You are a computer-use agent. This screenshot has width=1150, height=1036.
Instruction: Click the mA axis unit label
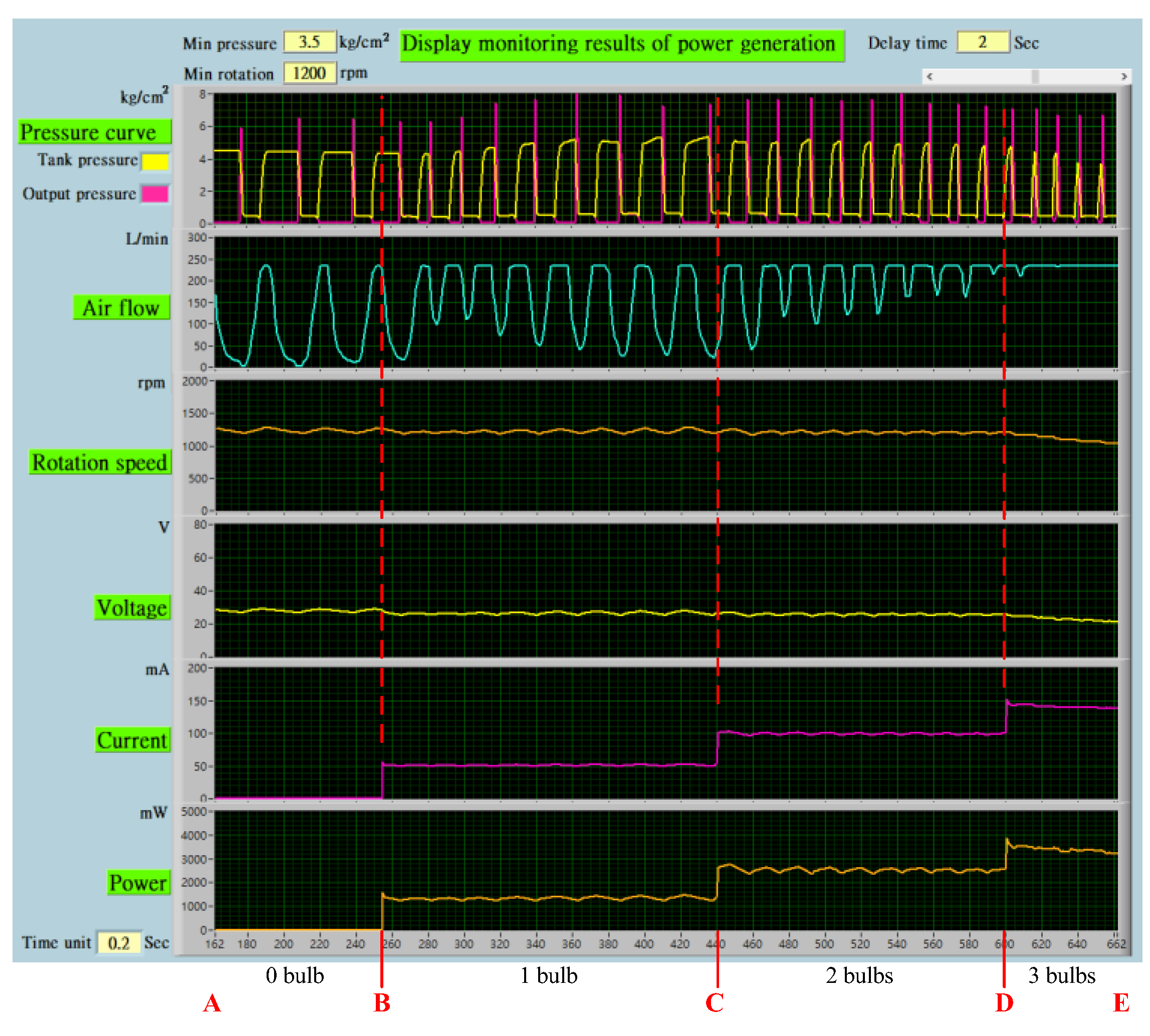pos(157,670)
